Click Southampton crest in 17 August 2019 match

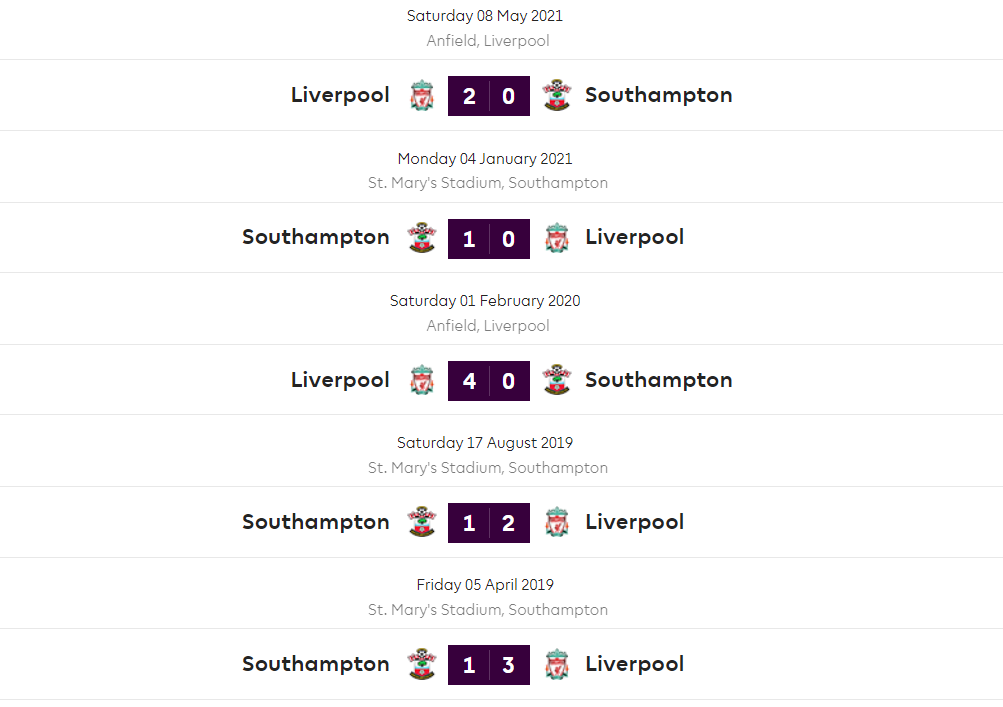422,522
